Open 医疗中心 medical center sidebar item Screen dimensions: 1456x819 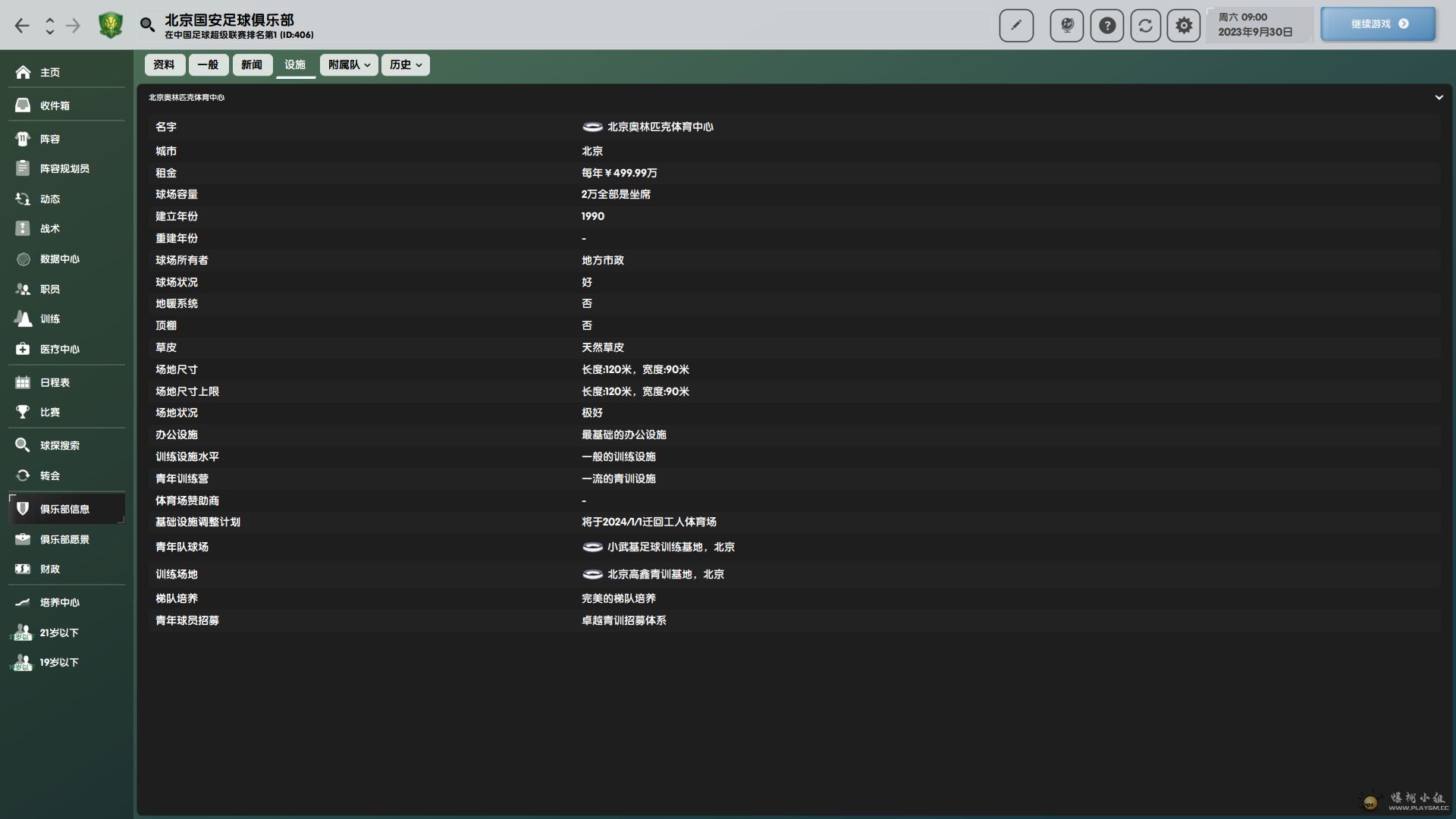(59, 349)
